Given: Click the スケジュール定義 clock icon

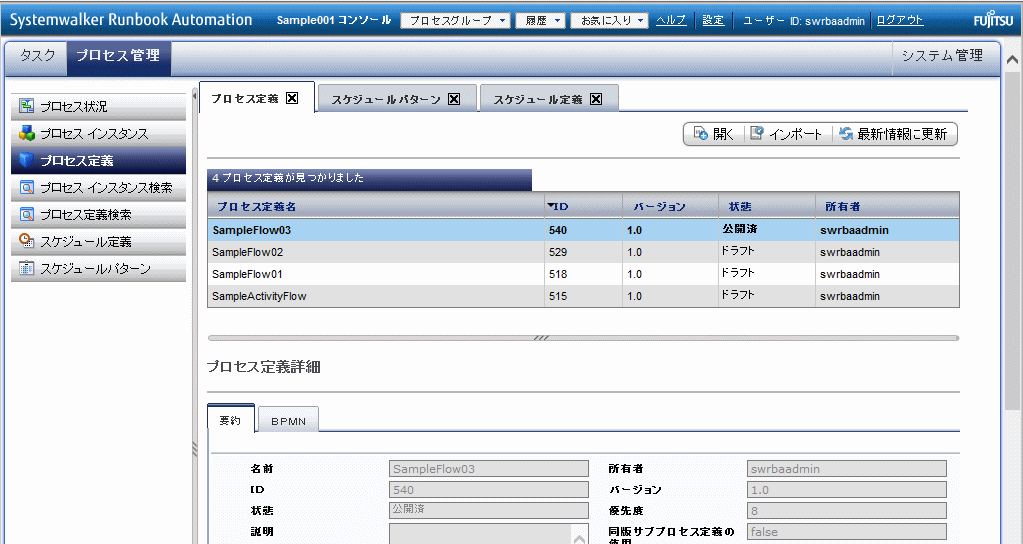Looking at the screenshot, I should point(26,241).
